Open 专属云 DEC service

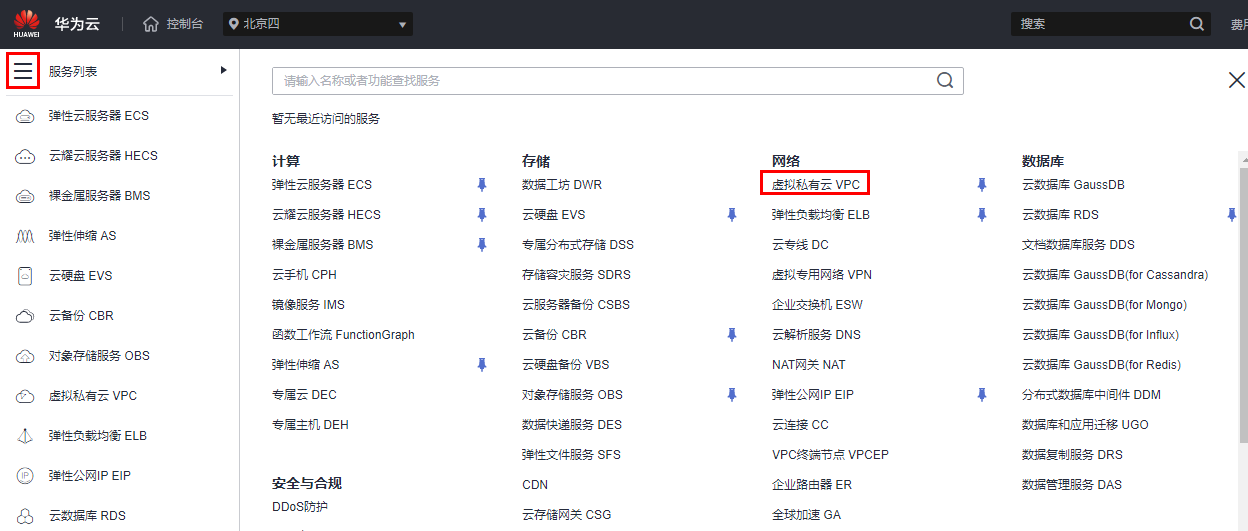pyautogui.click(x=304, y=395)
